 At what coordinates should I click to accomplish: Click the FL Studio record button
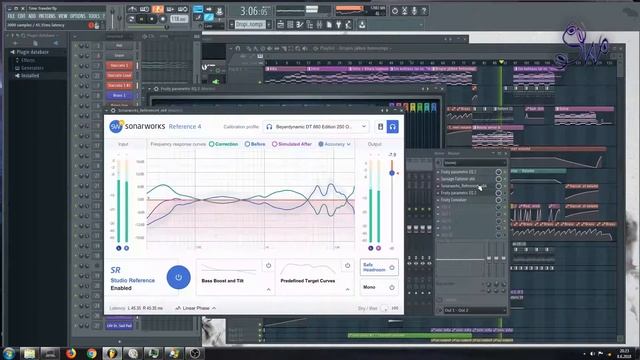162,19
